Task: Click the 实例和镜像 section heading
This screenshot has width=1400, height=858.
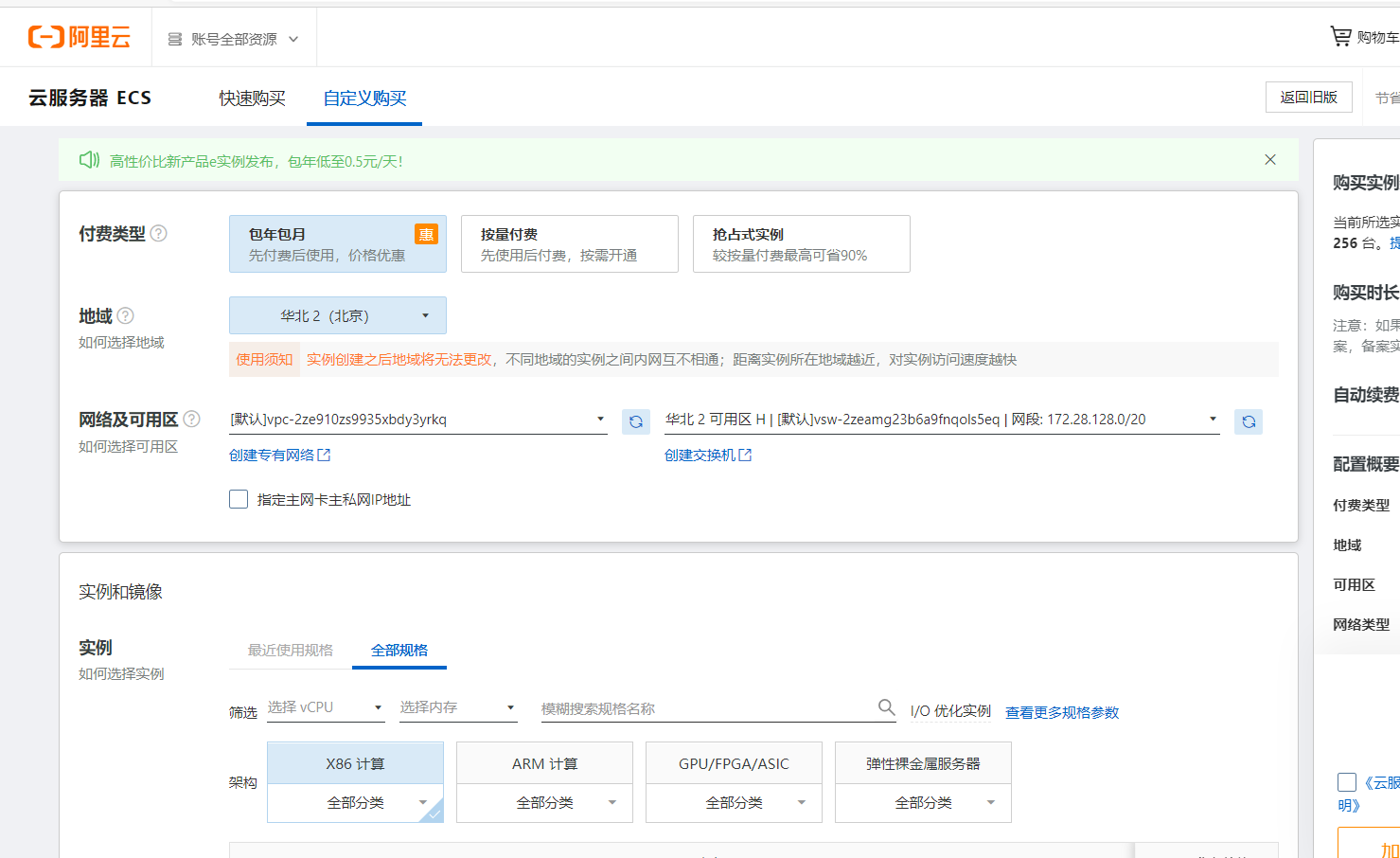Action: (120, 592)
